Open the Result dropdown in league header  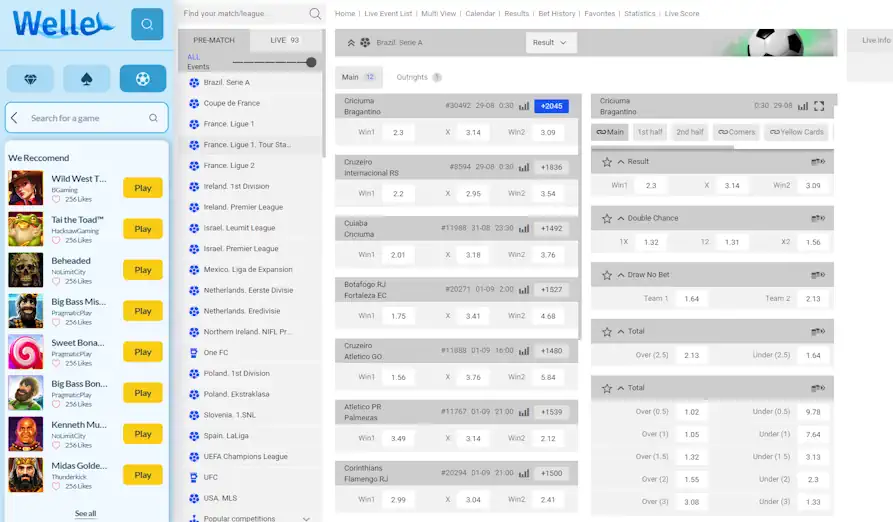coord(551,43)
